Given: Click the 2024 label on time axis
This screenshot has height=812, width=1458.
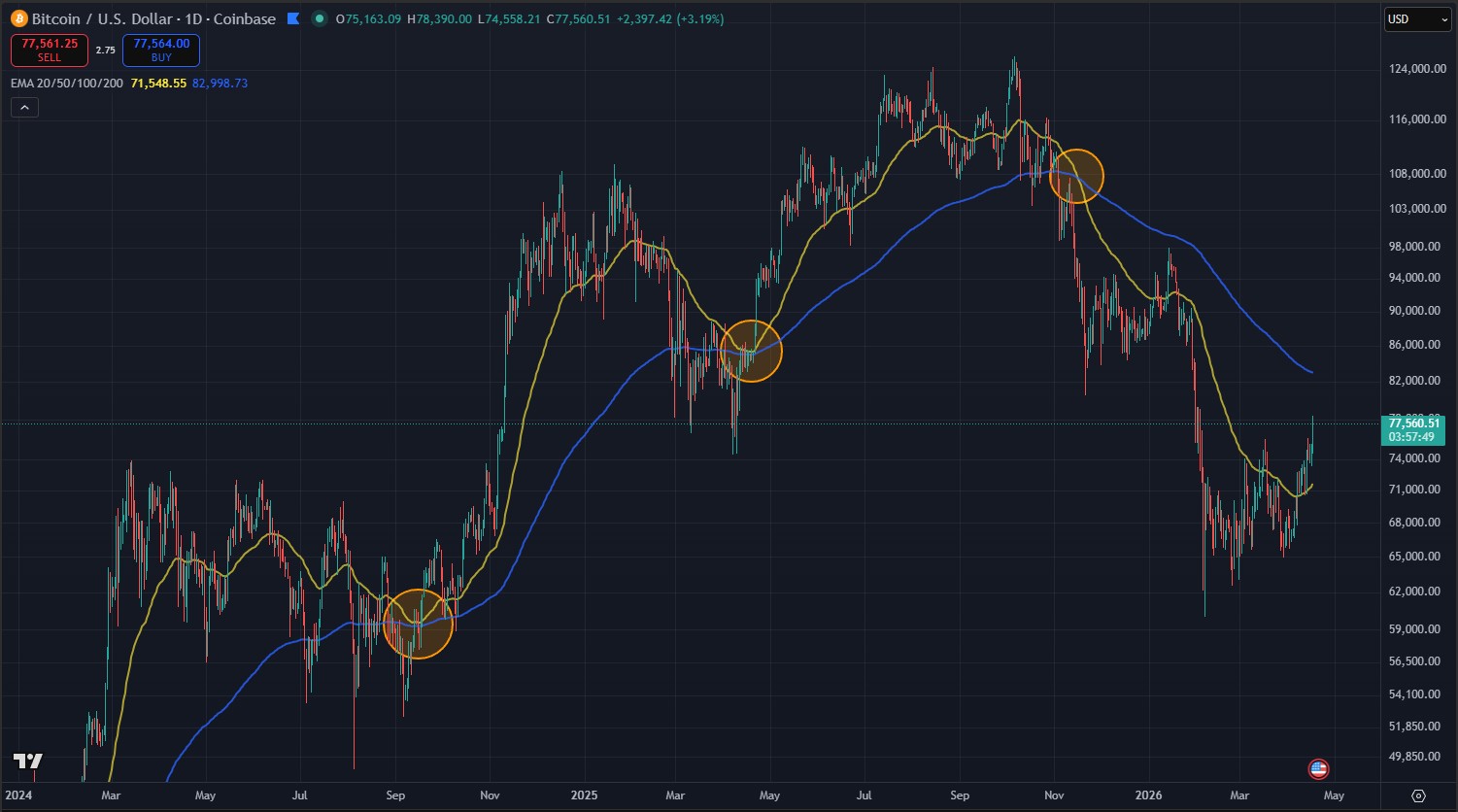Looking at the screenshot, I should click(20, 795).
